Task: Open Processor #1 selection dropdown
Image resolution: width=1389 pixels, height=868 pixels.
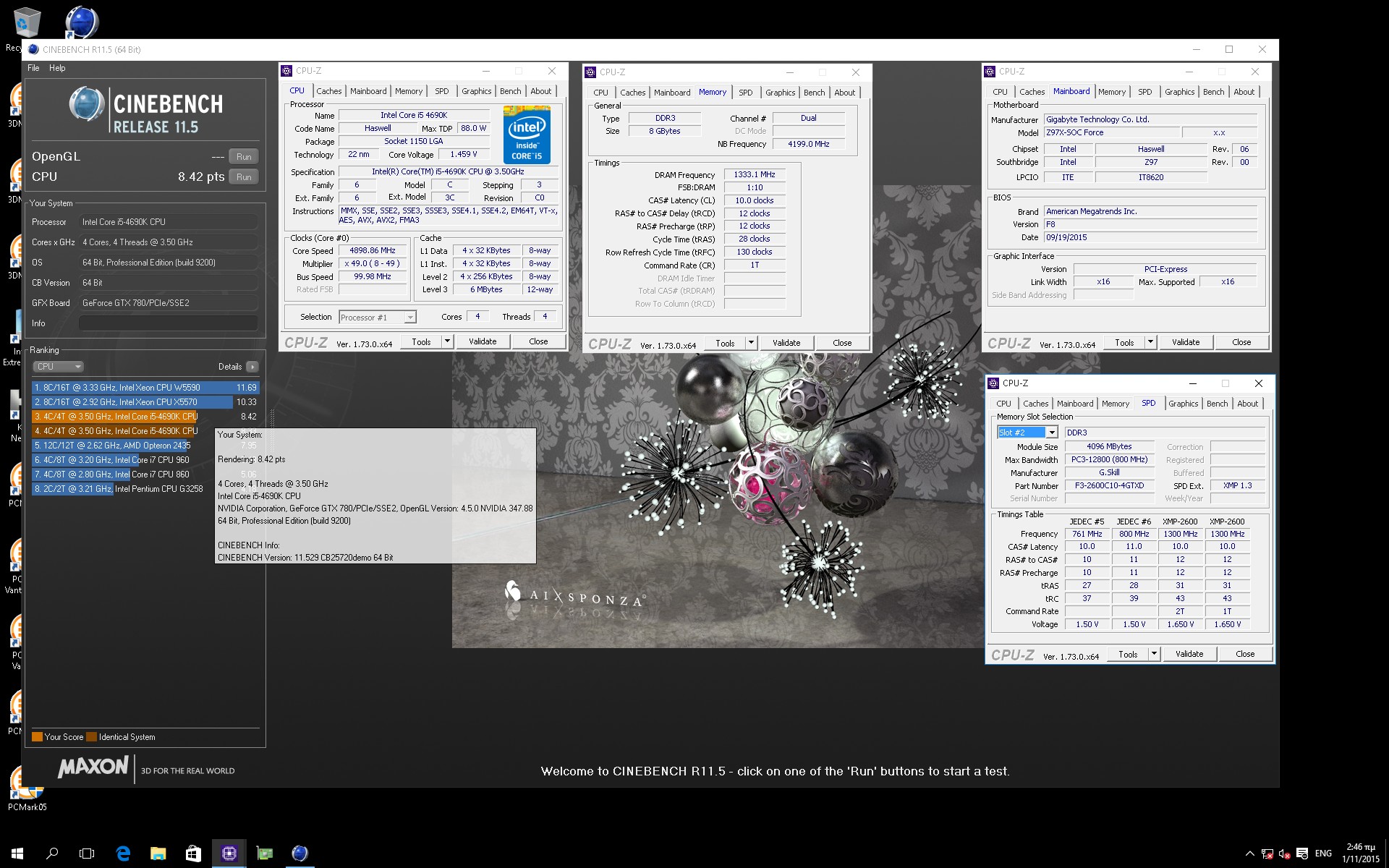Action: pyautogui.click(x=378, y=317)
